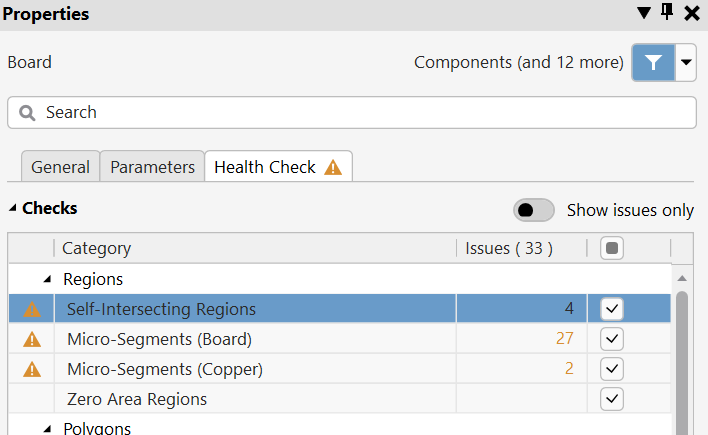Pin the Properties panel

pos(668,13)
